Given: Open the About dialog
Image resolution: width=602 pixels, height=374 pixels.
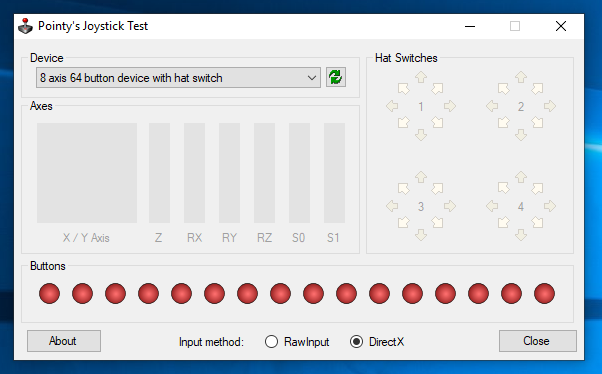Looking at the screenshot, I should point(64,341).
